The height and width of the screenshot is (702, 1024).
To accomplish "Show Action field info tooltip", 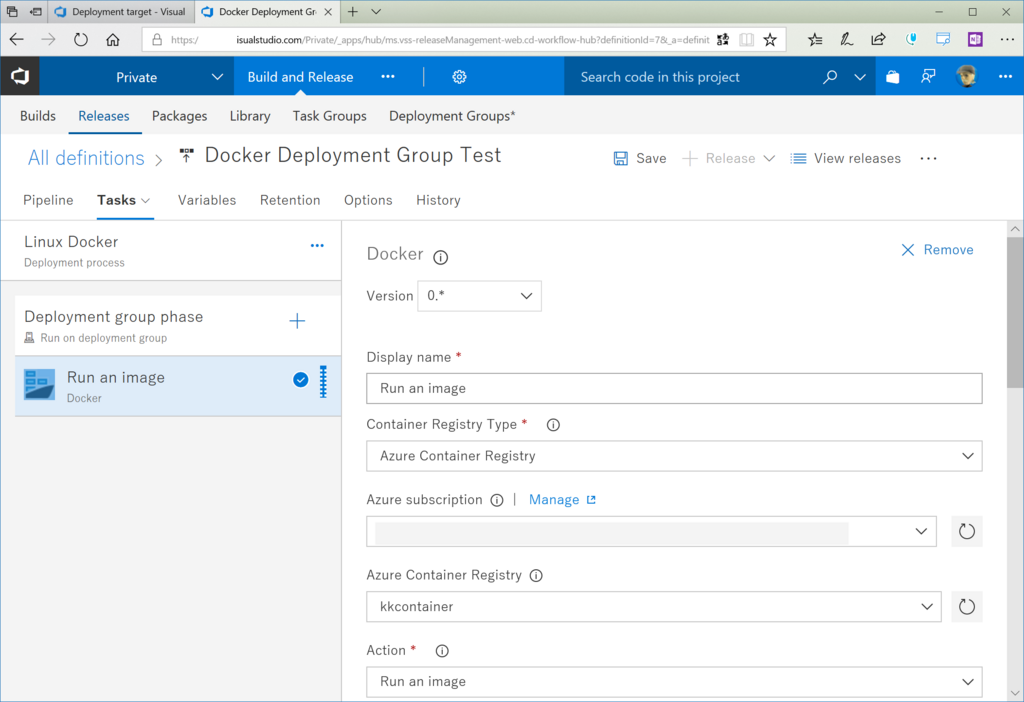I will click(442, 651).
